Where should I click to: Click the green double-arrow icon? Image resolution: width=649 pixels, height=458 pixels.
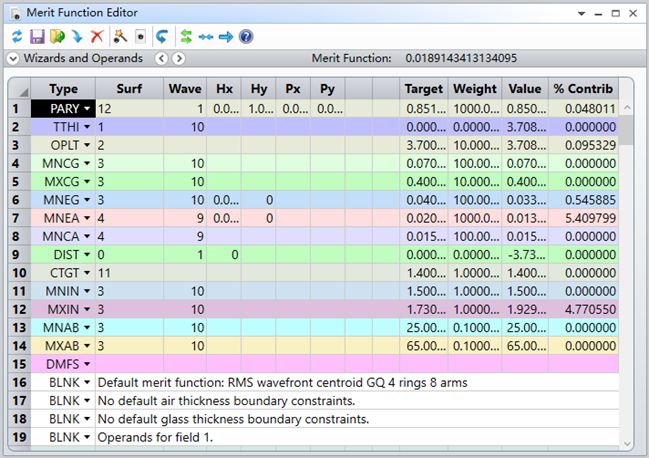[x=185, y=36]
